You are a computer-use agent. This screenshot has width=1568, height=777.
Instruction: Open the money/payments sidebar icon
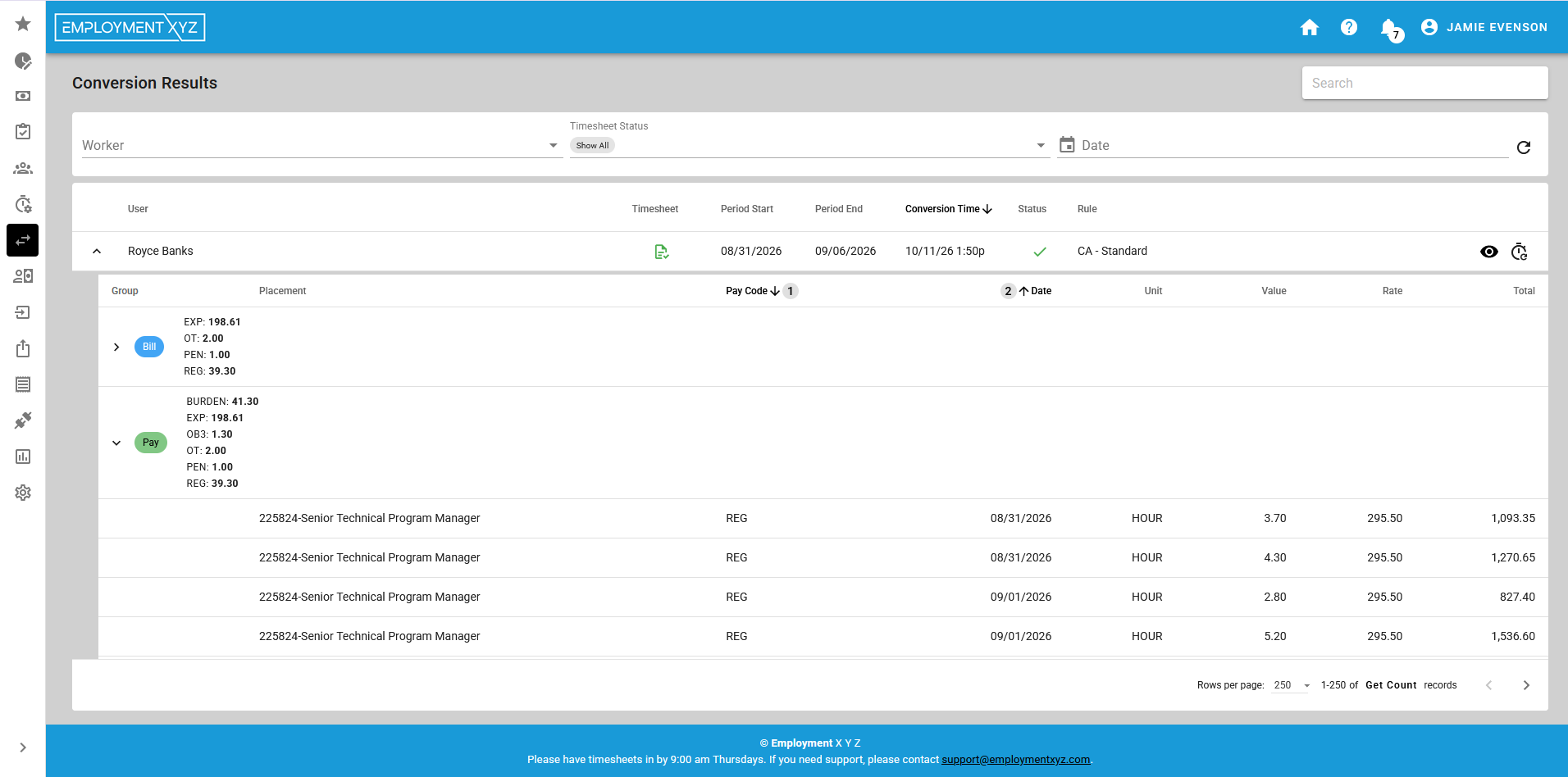pos(23,96)
